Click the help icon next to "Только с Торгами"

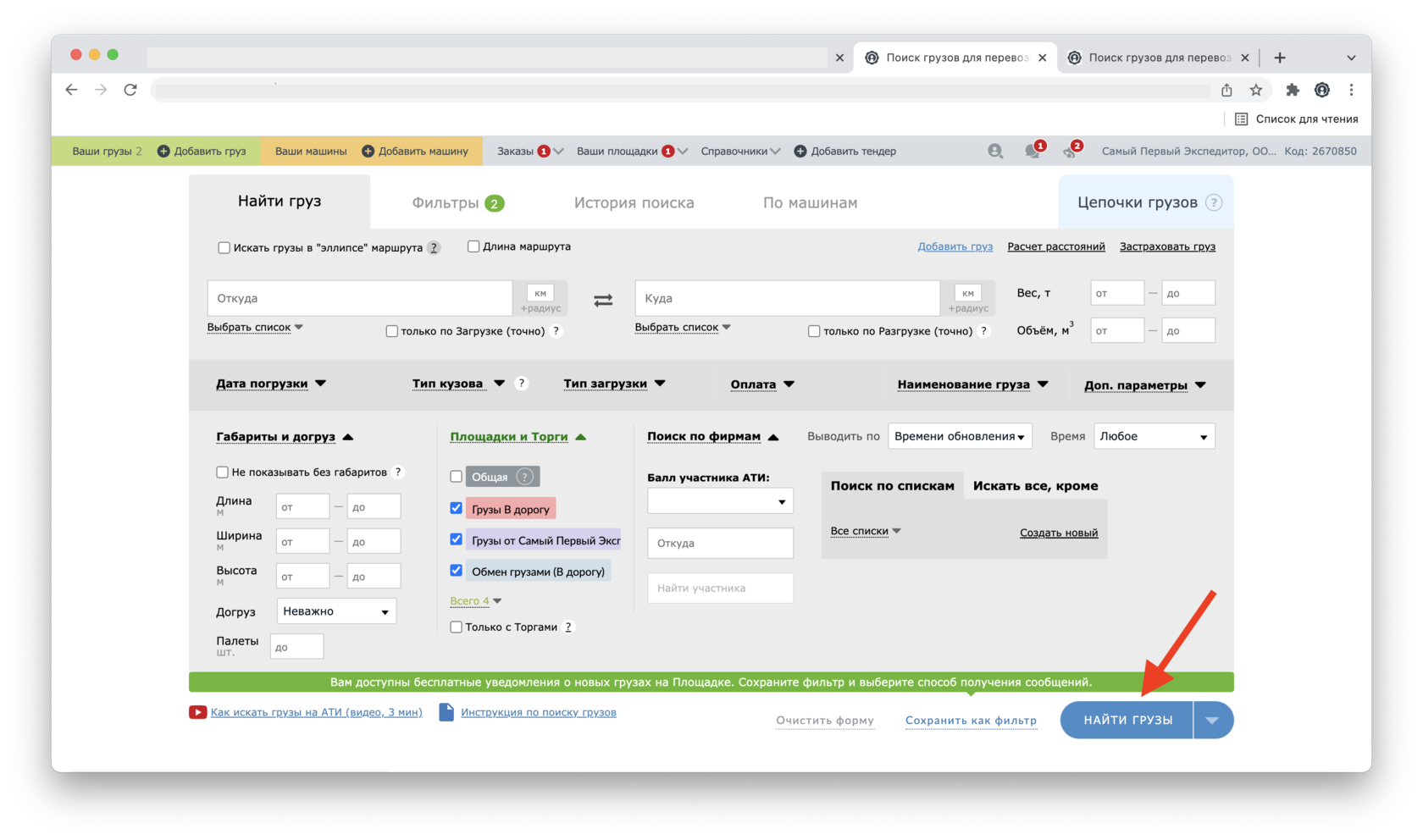568,627
